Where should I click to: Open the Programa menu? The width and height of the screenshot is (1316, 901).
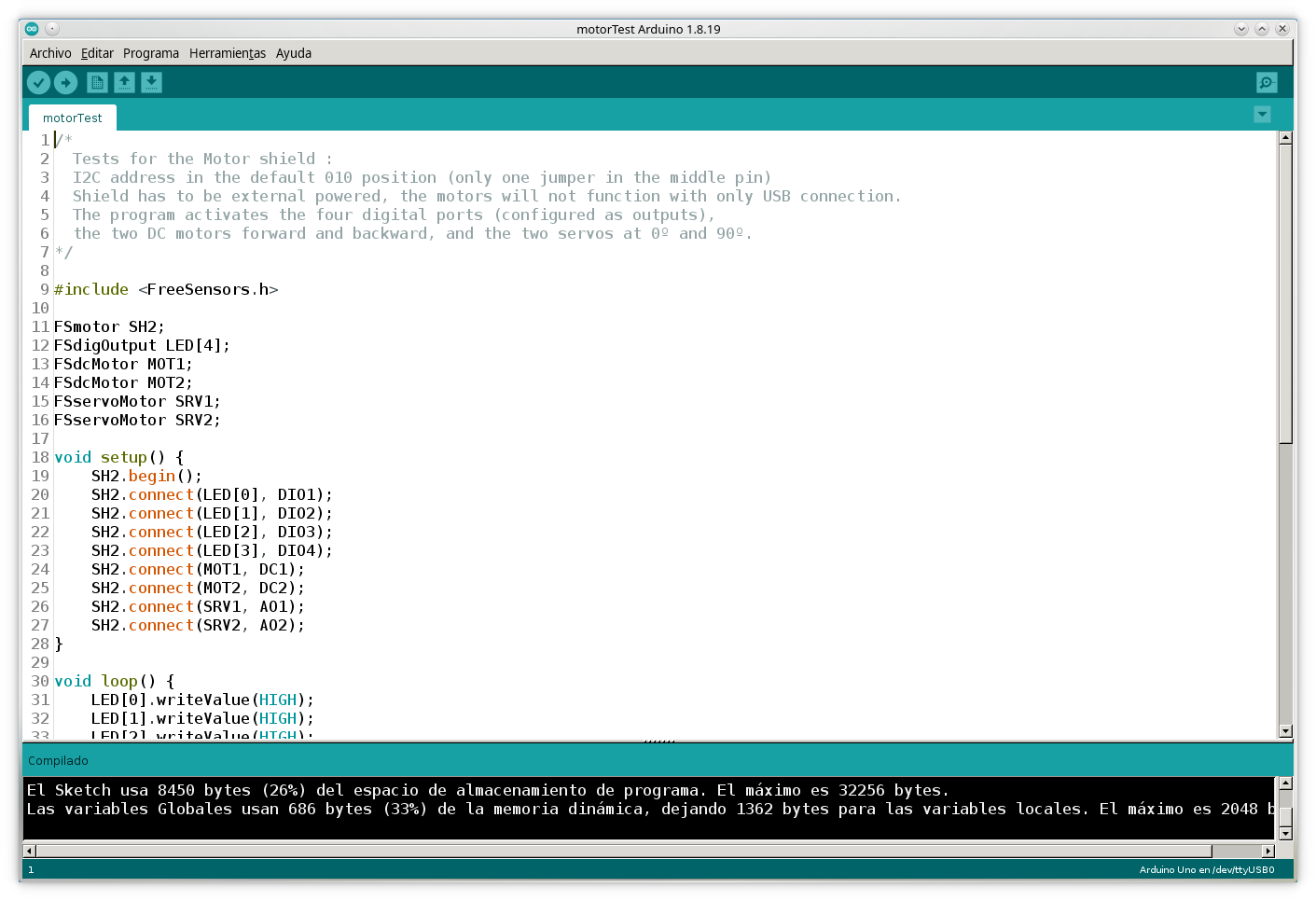point(151,53)
